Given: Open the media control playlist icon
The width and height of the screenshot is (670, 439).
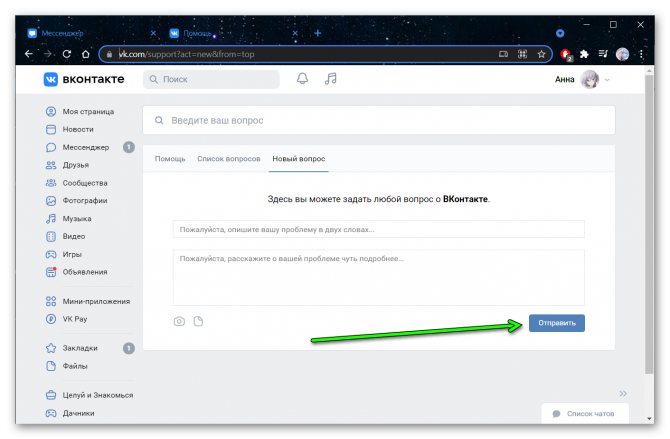Looking at the screenshot, I should point(603,54).
